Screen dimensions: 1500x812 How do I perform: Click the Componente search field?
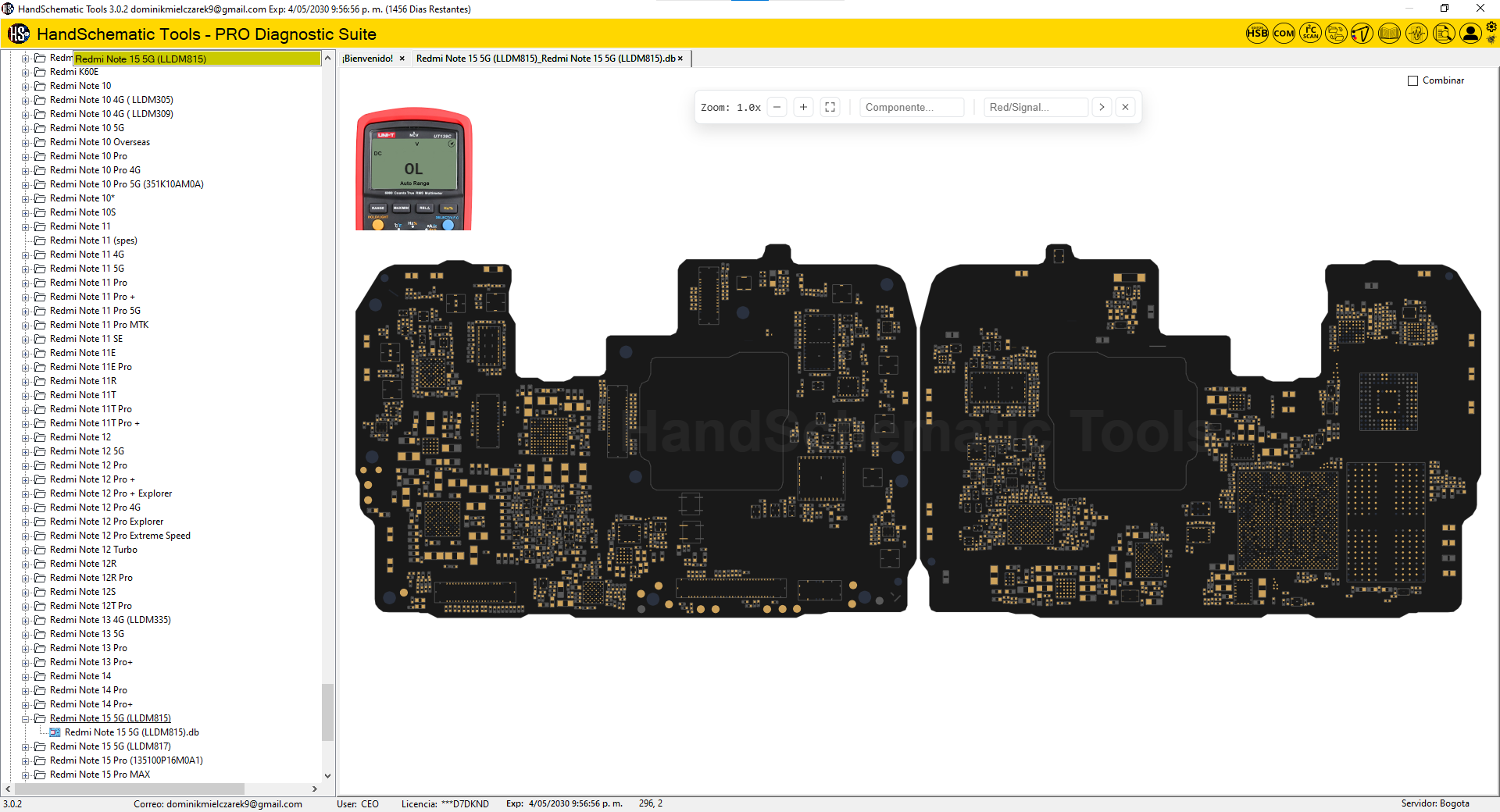[x=912, y=107]
